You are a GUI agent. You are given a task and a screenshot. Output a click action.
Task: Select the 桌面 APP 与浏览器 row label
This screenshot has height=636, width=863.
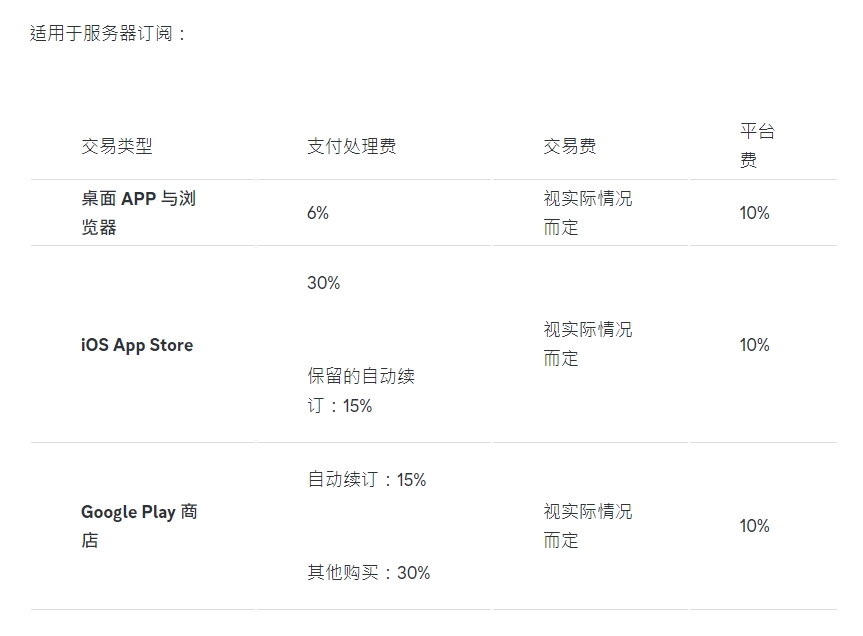point(138,213)
